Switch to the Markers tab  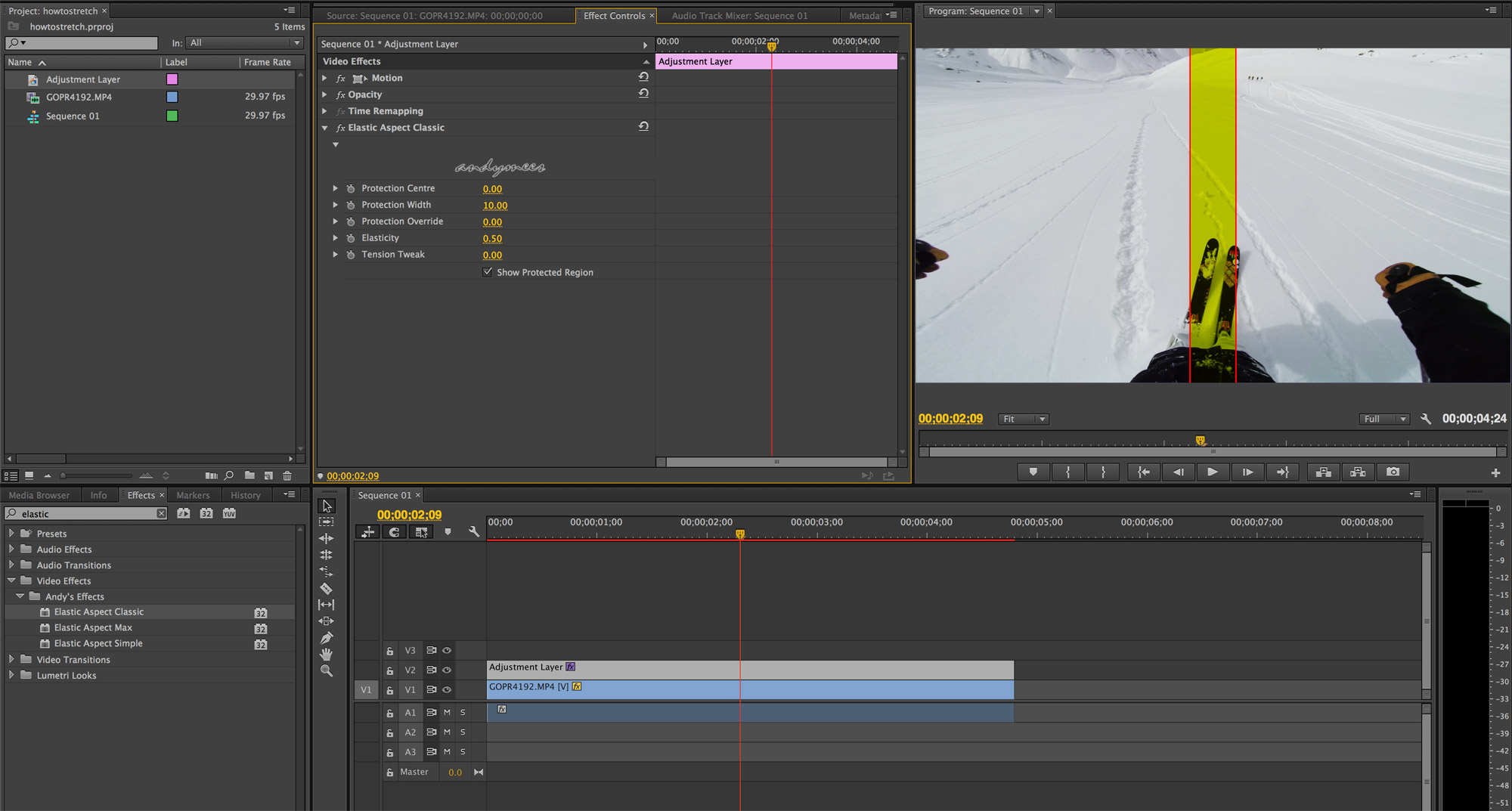[193, 495]
